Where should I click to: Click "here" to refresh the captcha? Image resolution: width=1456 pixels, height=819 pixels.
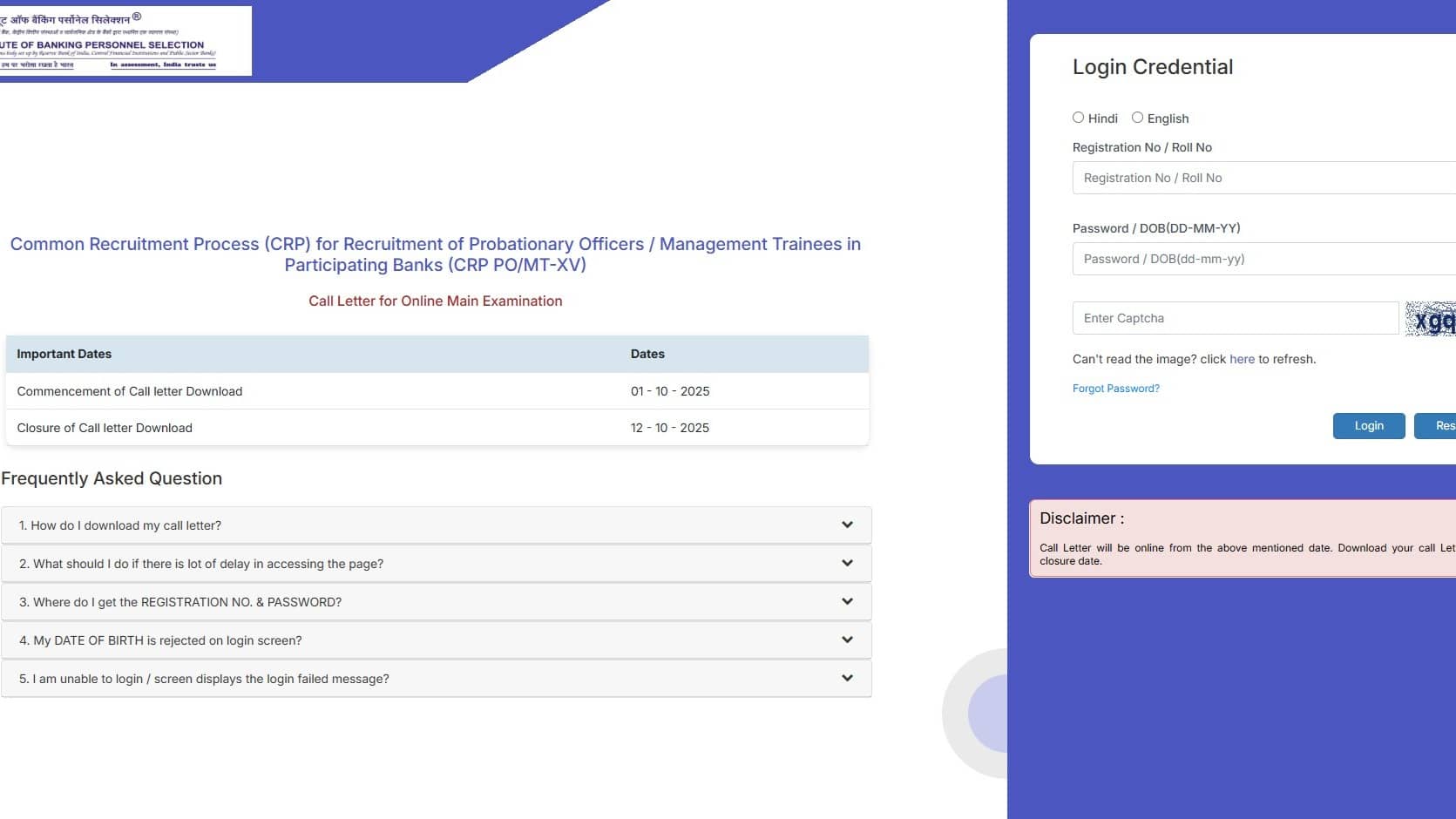pyautogui.click(x=1242, y=359)
